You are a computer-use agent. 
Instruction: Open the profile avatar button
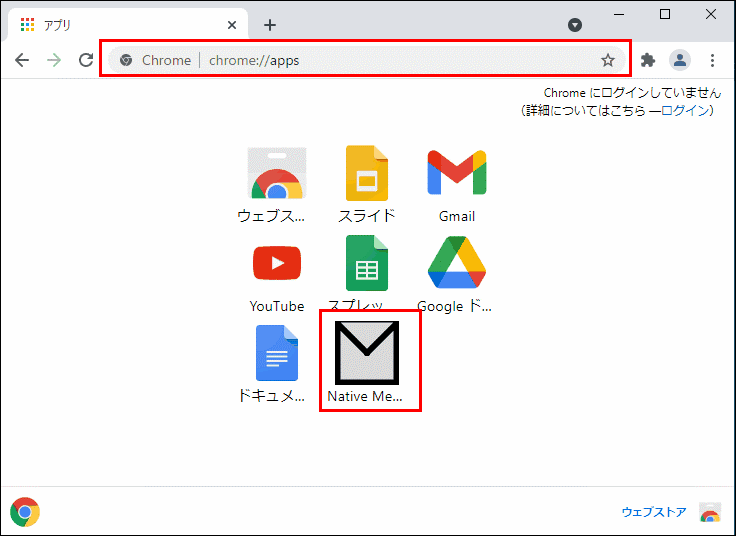(680, 60)
